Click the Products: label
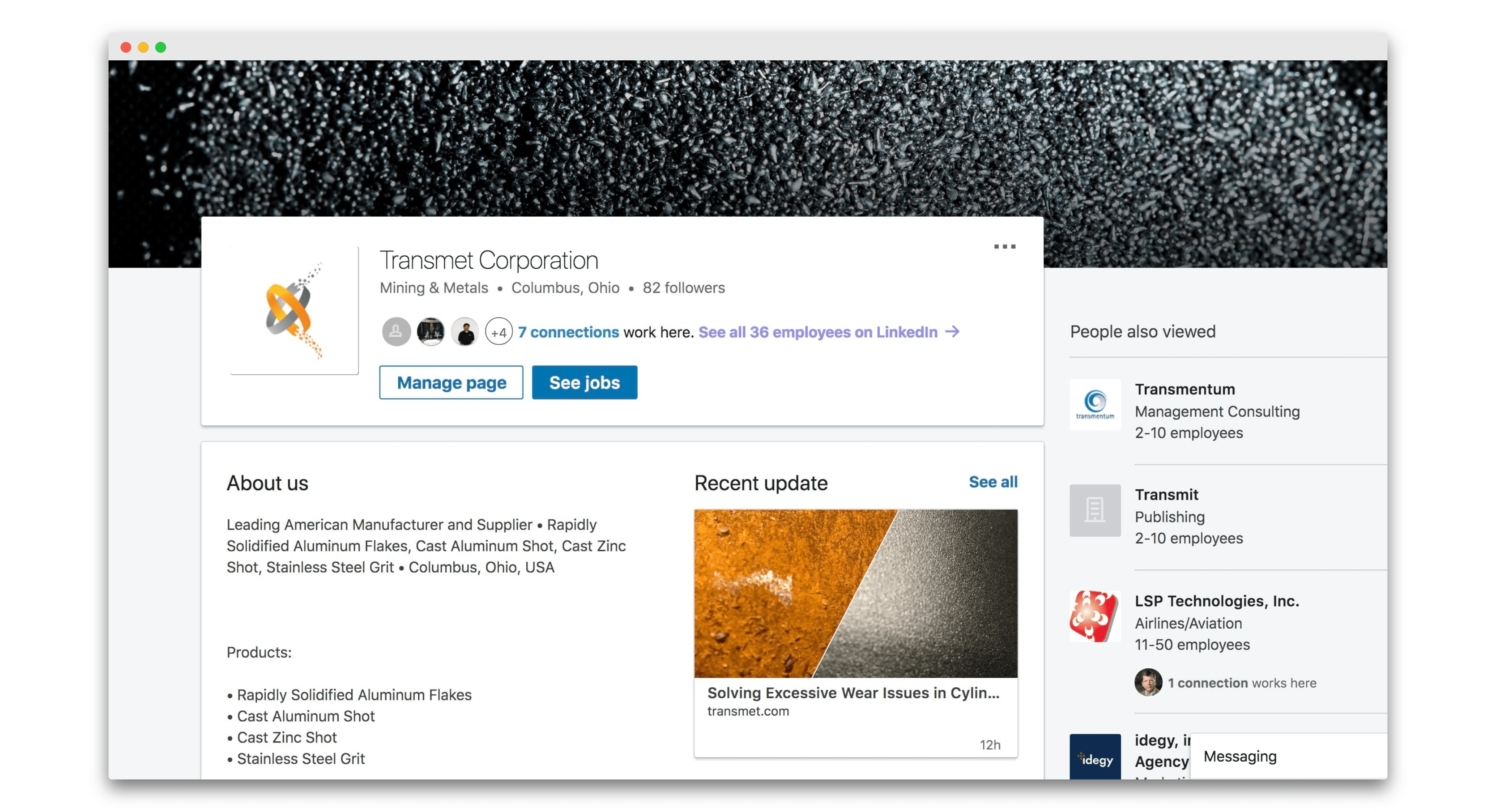Screen dimensions: 1496x812 click(x=259, y=652)
